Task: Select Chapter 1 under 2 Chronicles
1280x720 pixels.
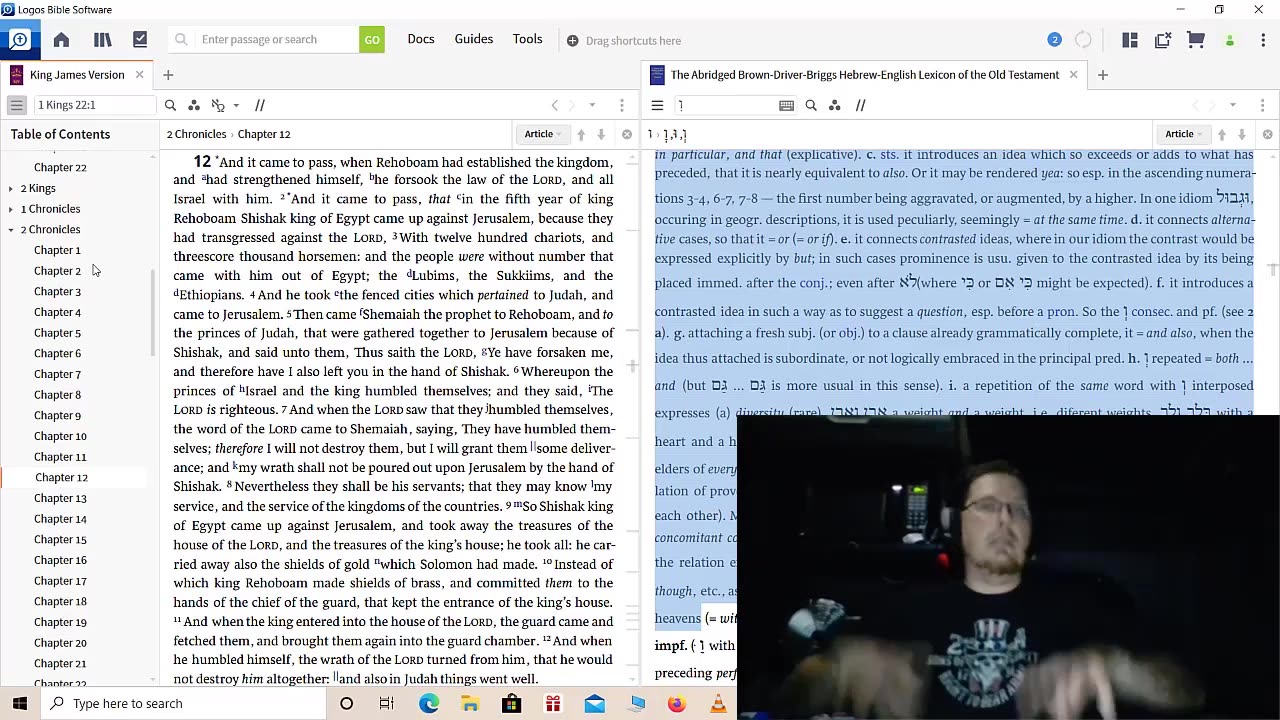Action: coord(57,250)
